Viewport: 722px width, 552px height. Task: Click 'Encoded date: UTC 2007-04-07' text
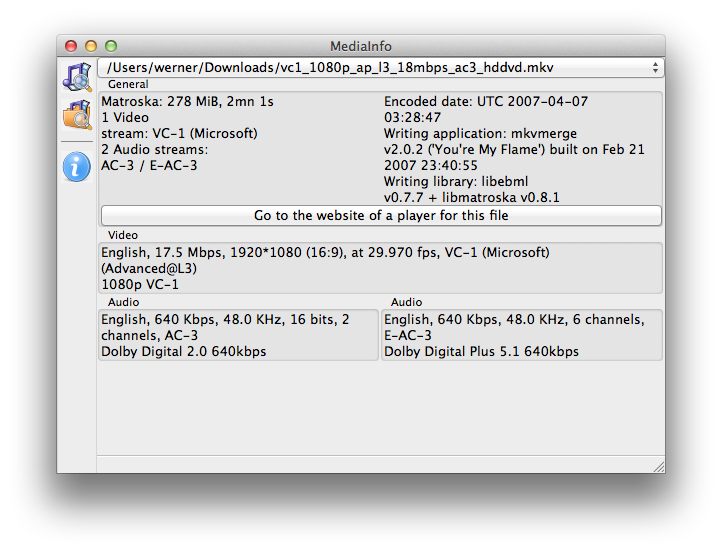(x=486, y=101)
